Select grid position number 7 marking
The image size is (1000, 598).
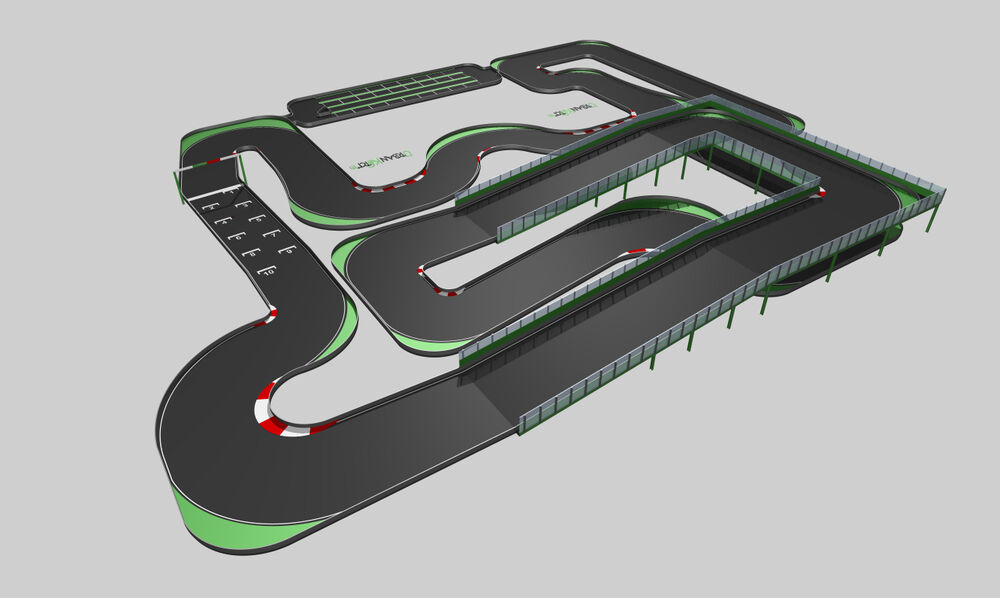click(x=273, y=234)
